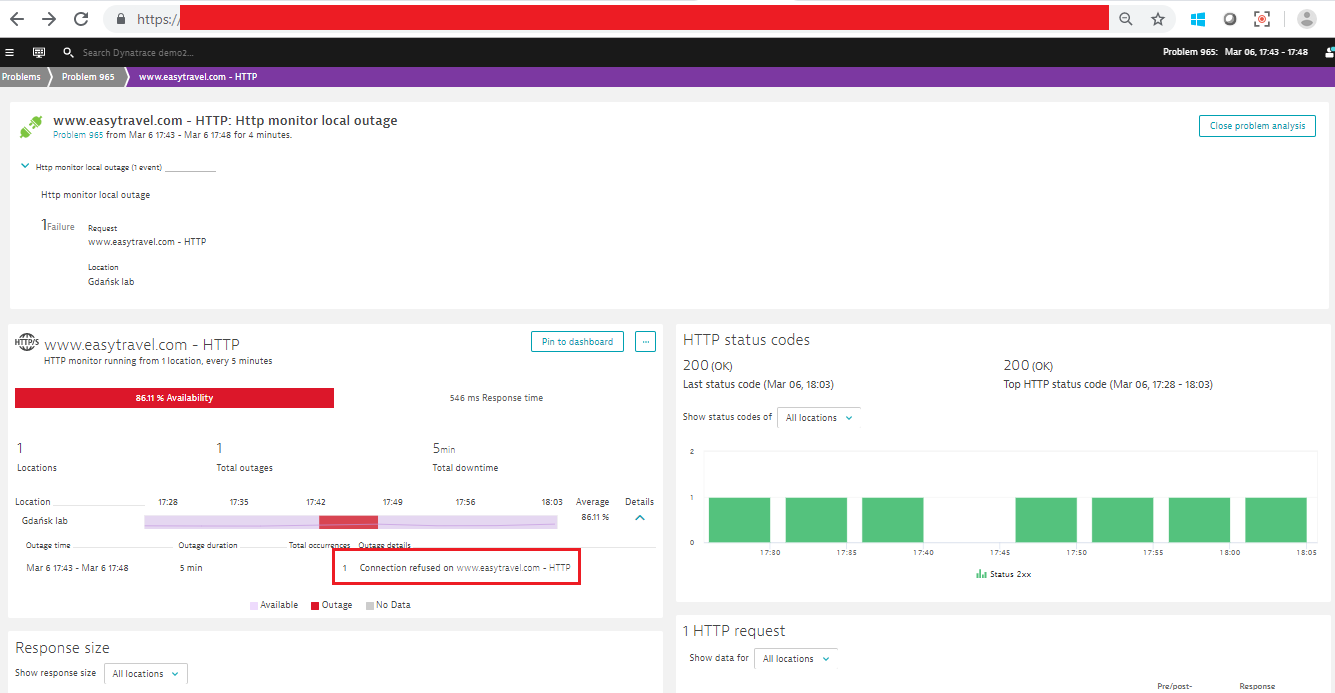Collapse the Http monitor local outage event

click(25, 167)
